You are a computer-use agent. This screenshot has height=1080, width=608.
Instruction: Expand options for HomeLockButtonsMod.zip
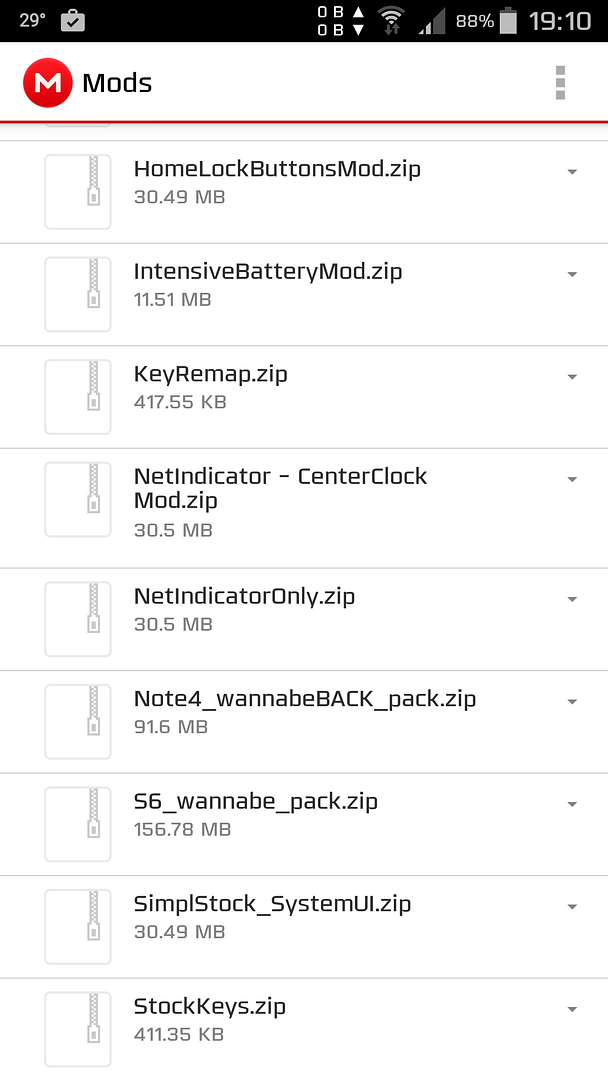coord(572,172)
